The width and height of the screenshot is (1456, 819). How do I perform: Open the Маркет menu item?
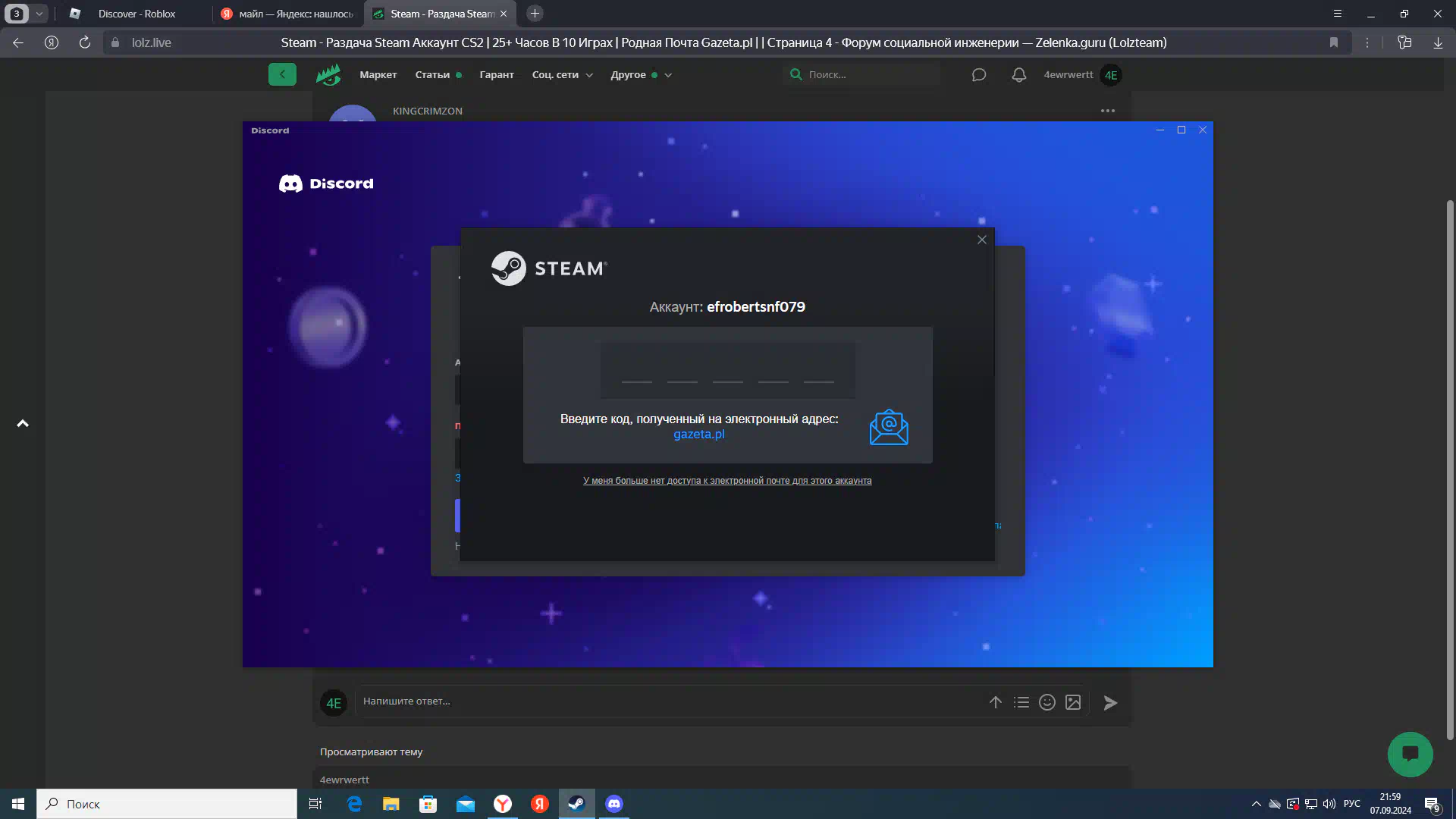pos(378,75)
